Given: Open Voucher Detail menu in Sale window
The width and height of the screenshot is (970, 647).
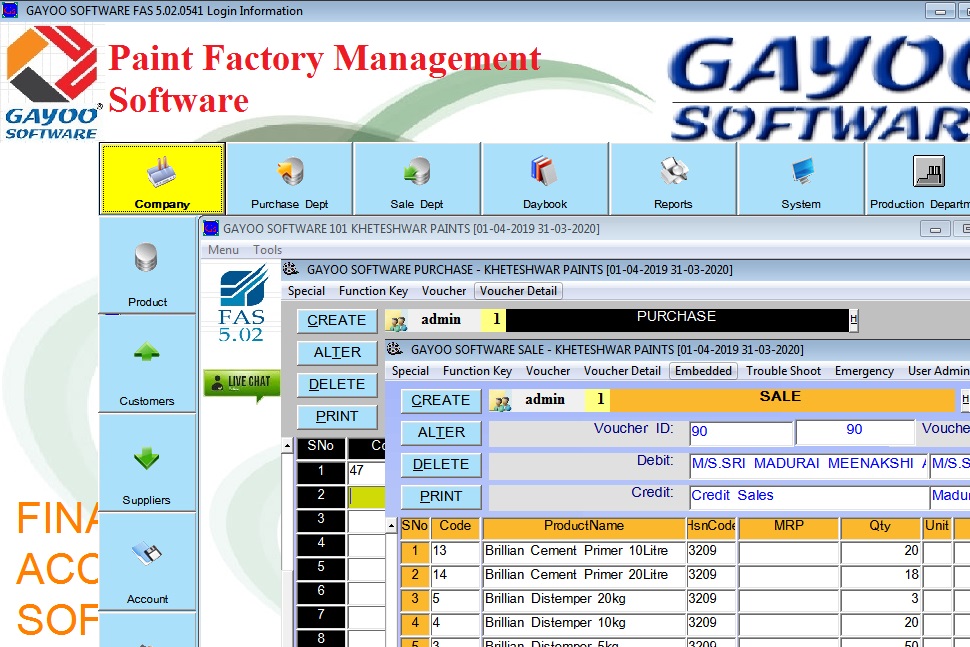Looking at the screenshot, I should (x=622, y=371).
